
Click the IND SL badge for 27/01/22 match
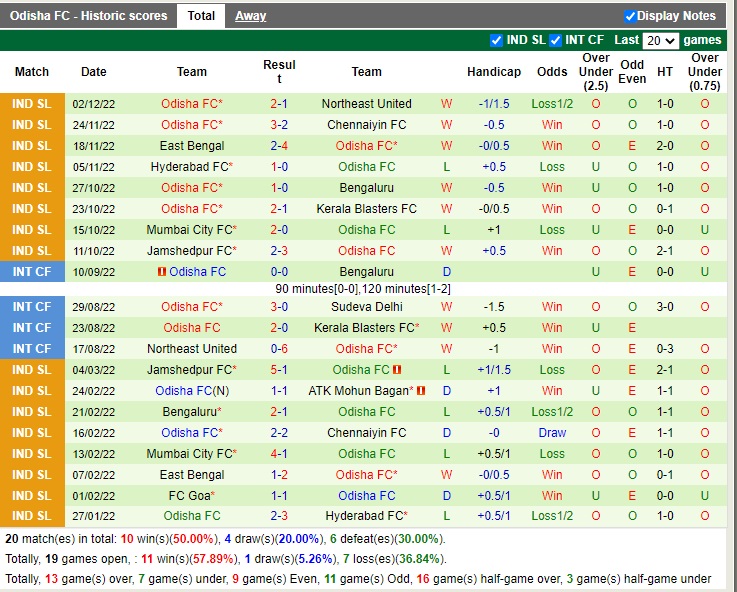coord(32,516)
